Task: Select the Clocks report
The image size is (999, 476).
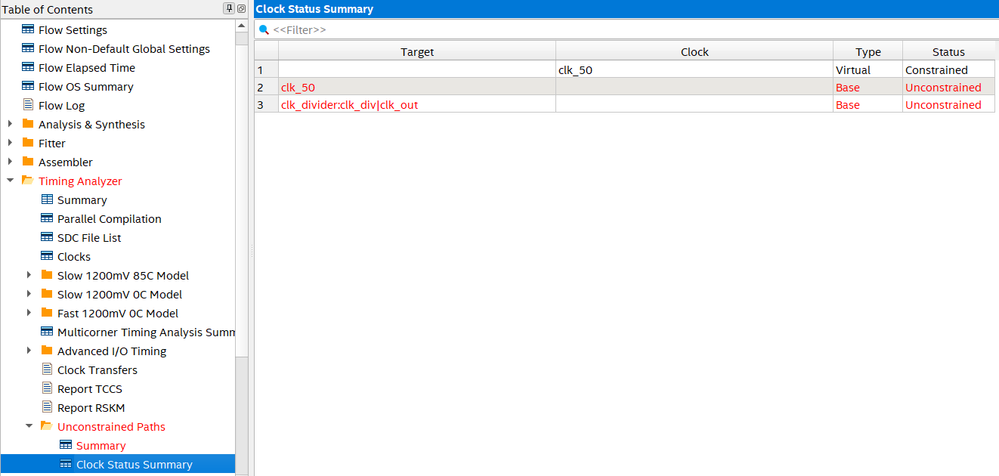Action: tap(74, 257)
